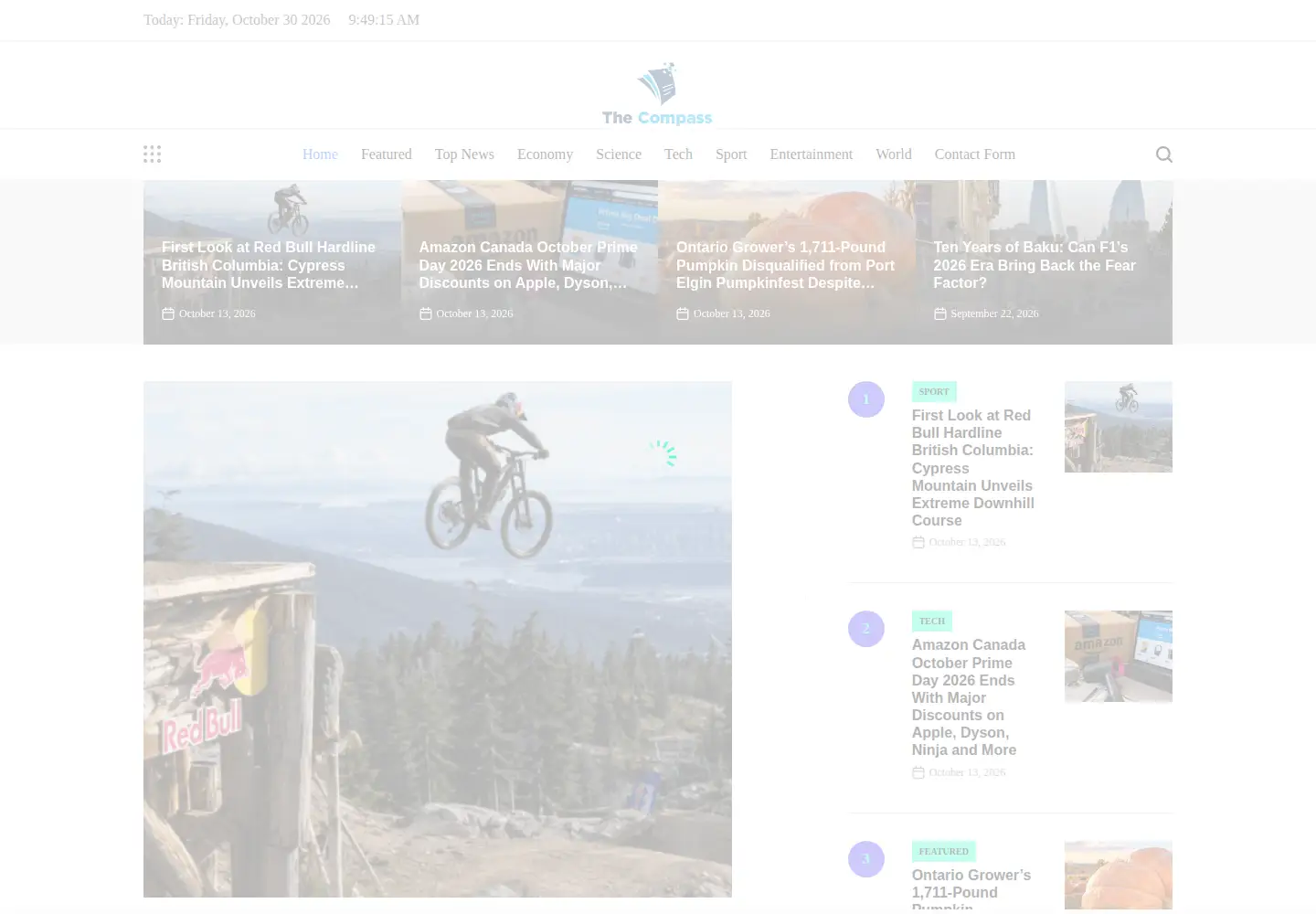This screenshot has width=1316, height=914.
Task: Click calendar icon under Red Bull slider headline
Action: pos(168,314)
